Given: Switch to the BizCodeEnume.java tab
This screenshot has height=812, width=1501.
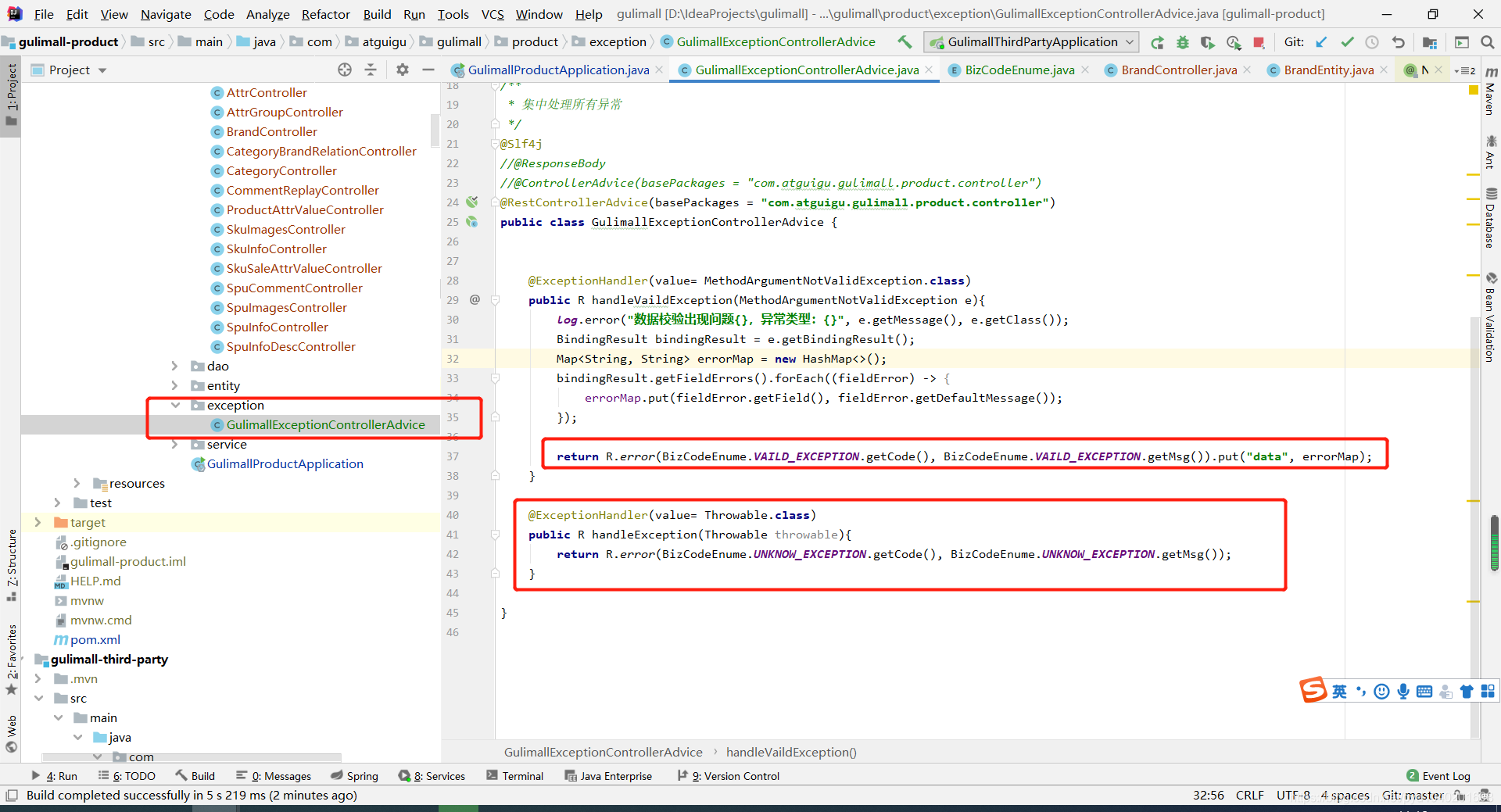Looking at the screenshot, I should tap(1019, 70).
